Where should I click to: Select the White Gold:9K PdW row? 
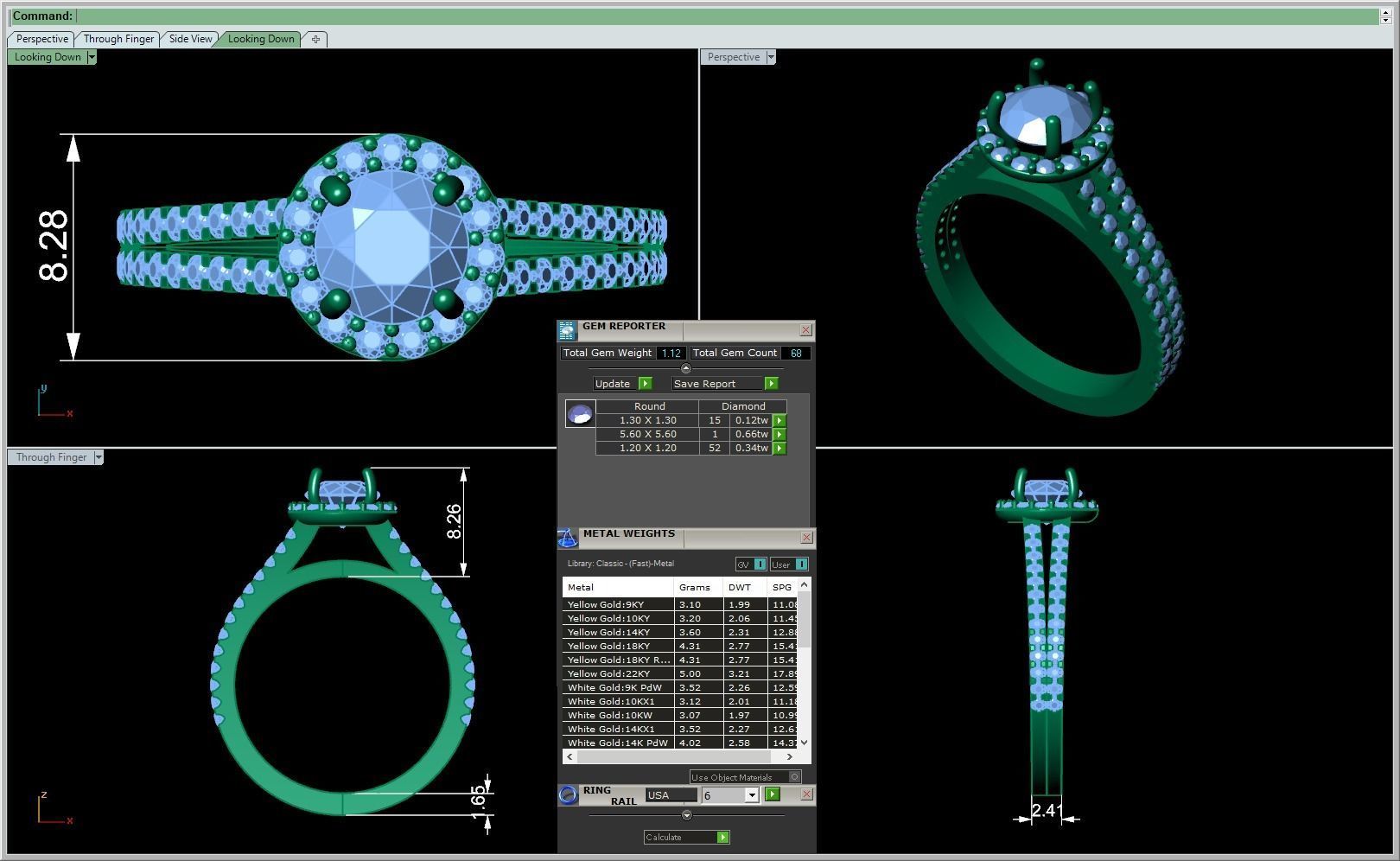[680, 687]
